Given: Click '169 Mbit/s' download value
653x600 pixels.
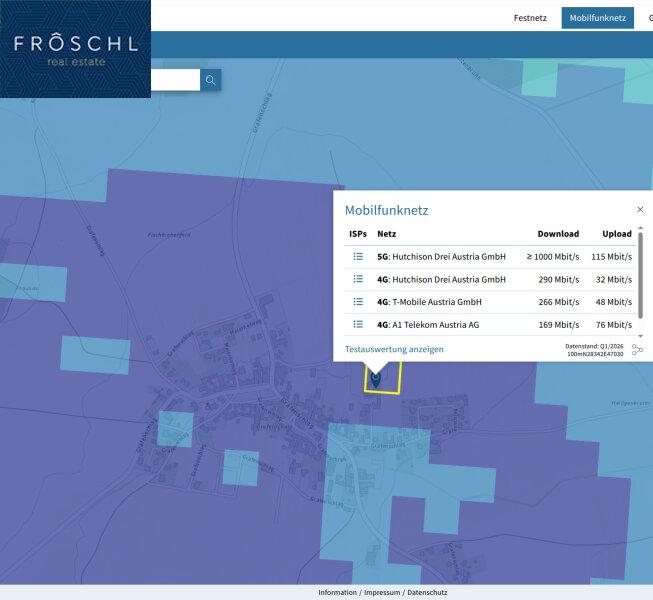Looking at the screenshot, I should coord(558,324).
